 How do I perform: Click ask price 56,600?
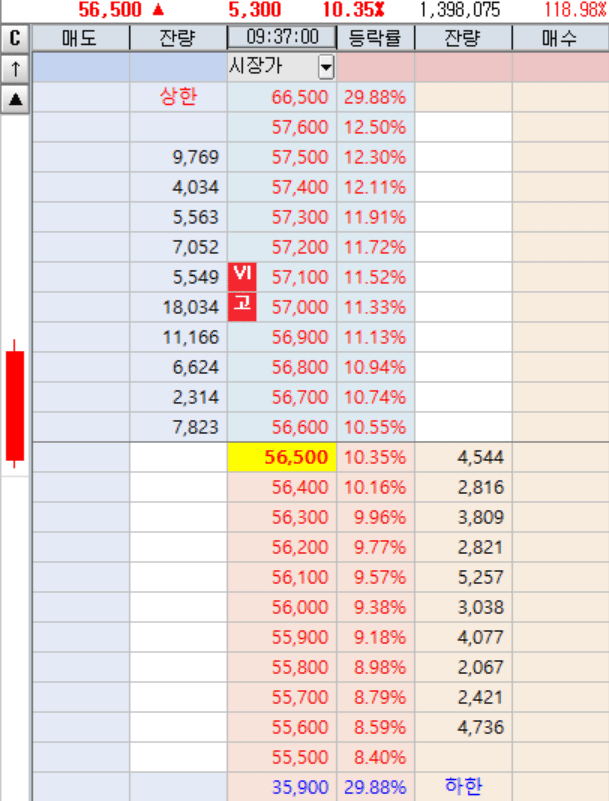pyautogui.click(x=282, y=427)
